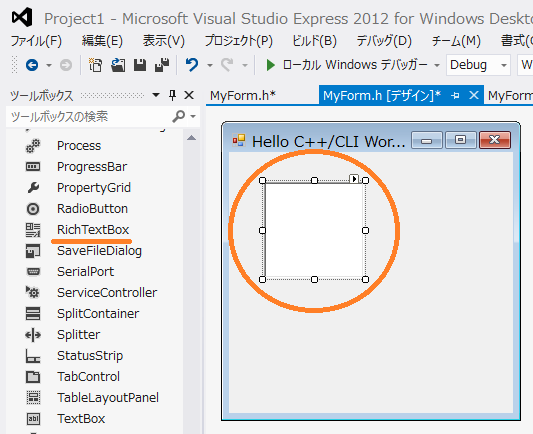
Task: Click the new project toolbar icon
Action: [x=95, y=65]
